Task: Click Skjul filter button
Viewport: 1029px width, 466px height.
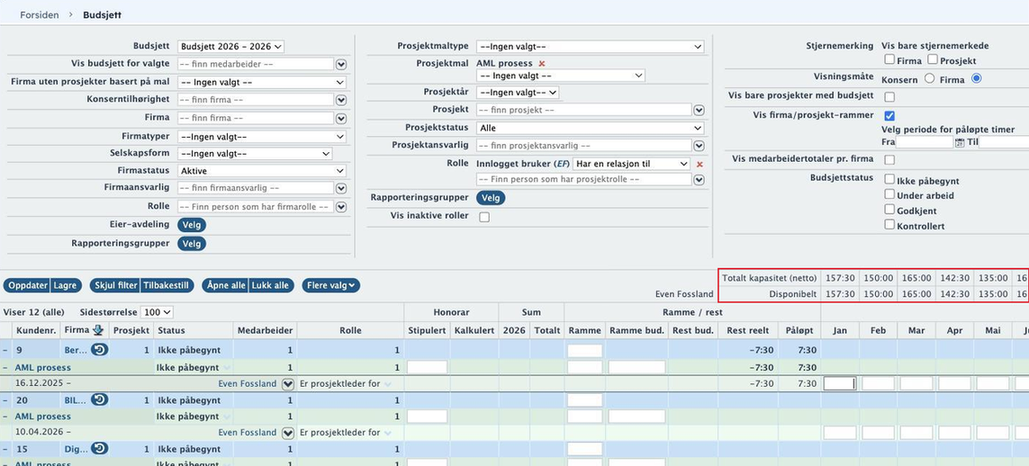Action: 116,286
